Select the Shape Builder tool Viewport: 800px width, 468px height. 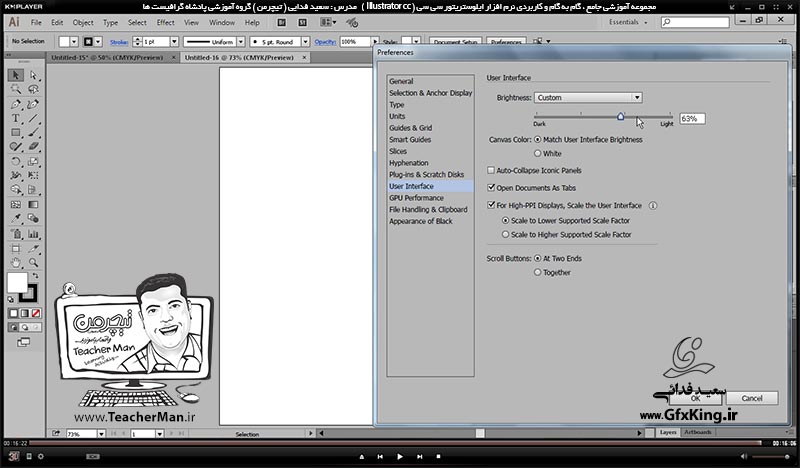coord(16,190)
